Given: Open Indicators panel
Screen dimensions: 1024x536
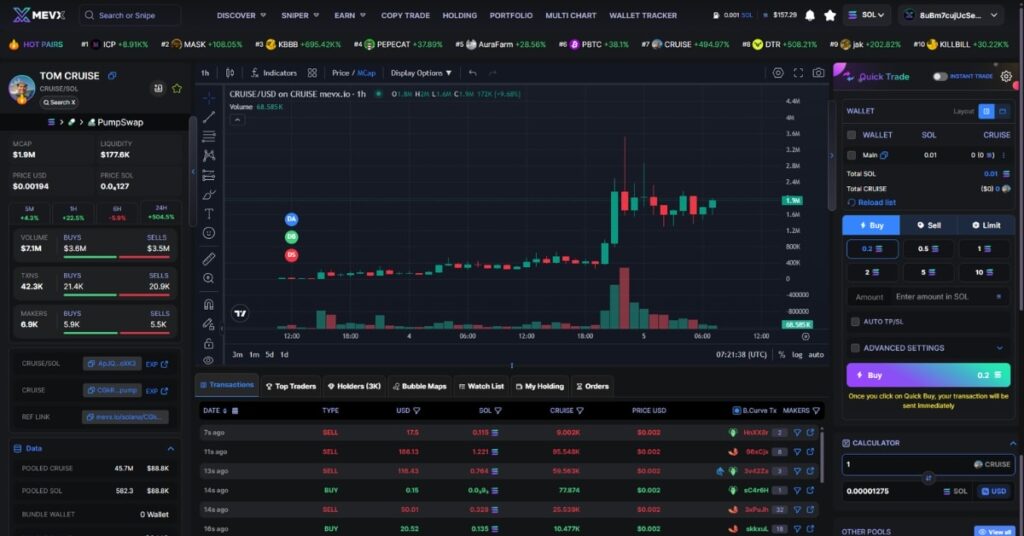Looking at the screenshot, I should coord(274,73).
